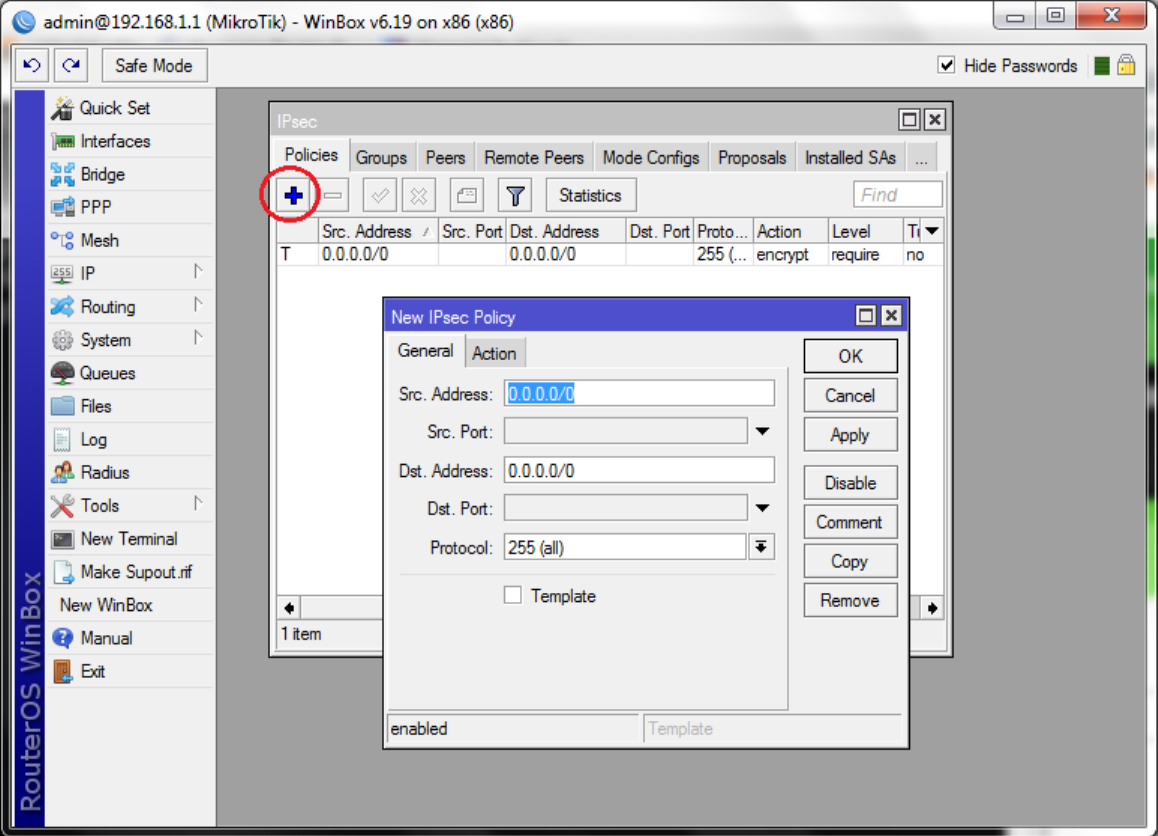Open the Mode Configs tab
This screenshot has height=836, width=1158.
coord(651,158)
